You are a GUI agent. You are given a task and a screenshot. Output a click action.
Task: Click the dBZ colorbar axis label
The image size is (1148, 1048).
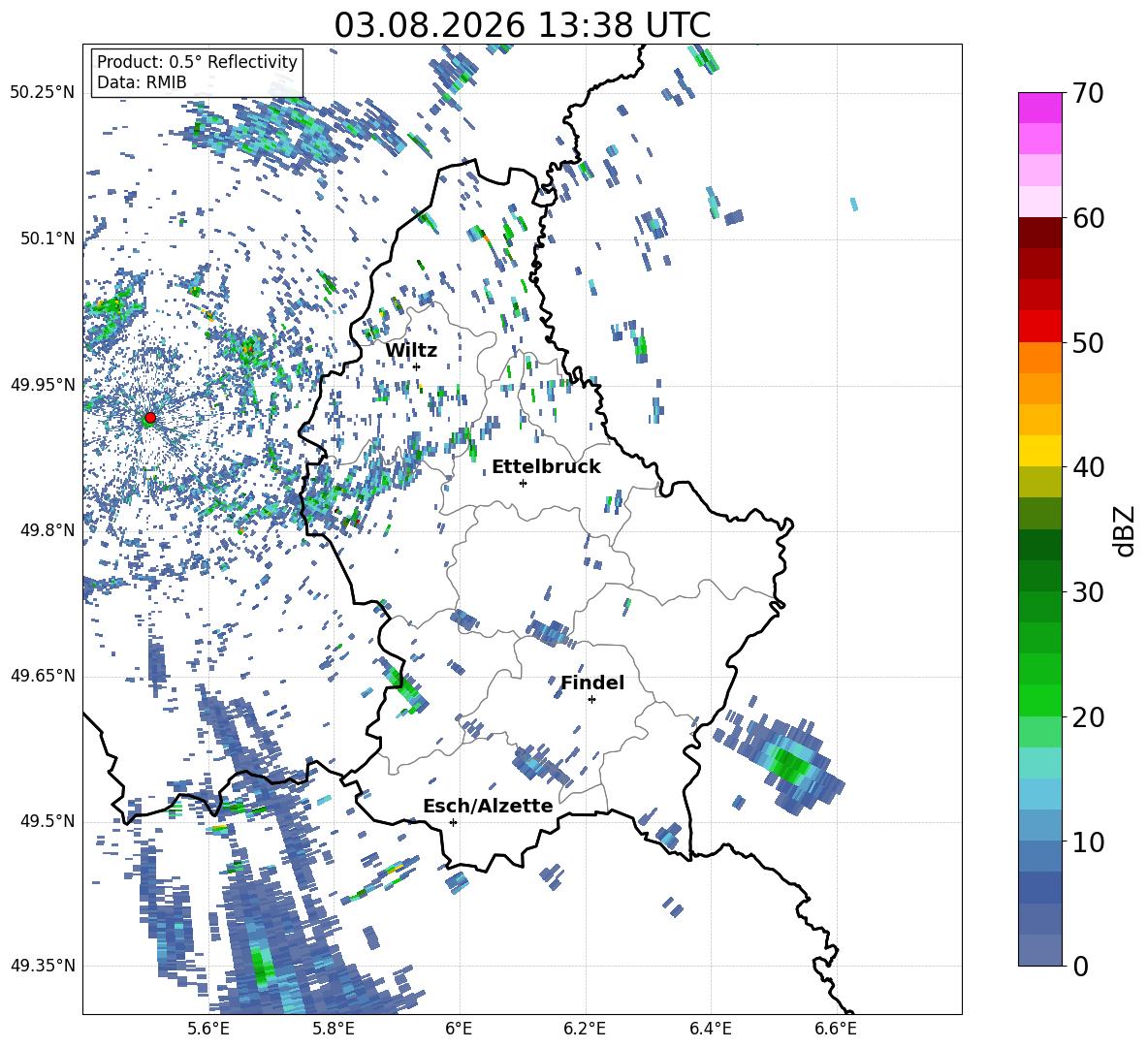coord(1126,530)
